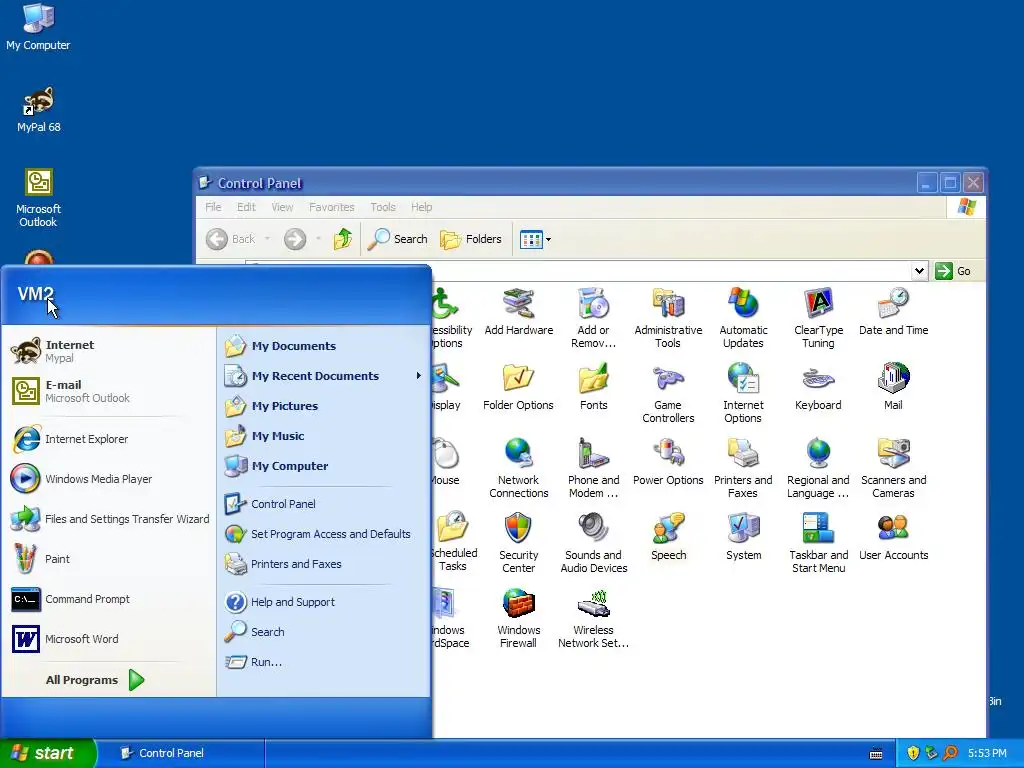The height and width of the screenshot is (768, 1024).
Task: Click Control Panel taskbar button
Action: click(182, 753)
